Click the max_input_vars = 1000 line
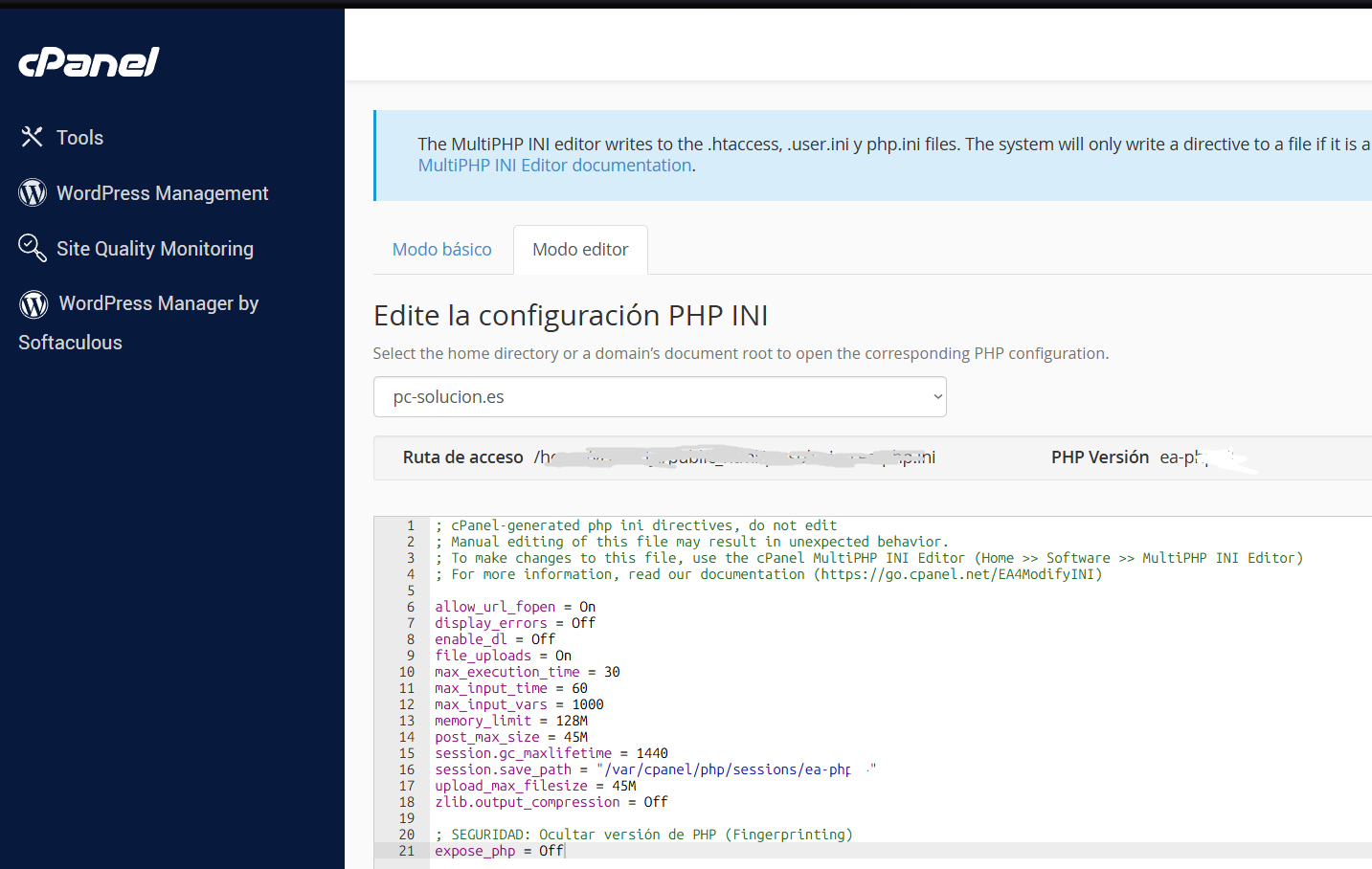The height and width of the screenshot is (869, 1372). coord(519,704)
